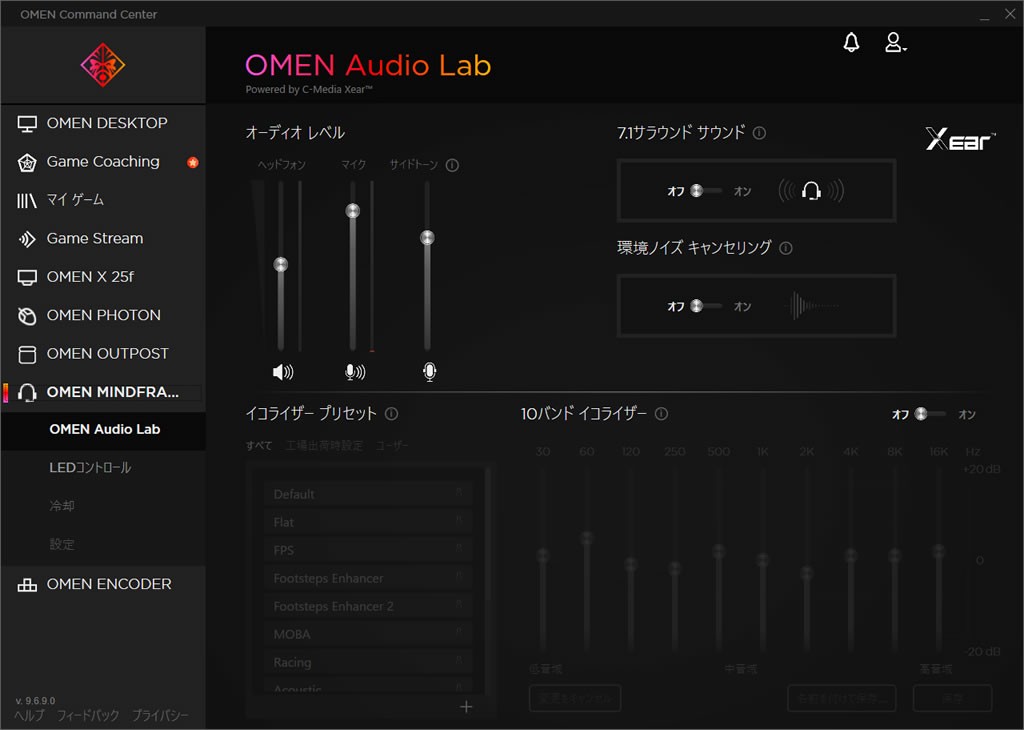1024x730 pixels.
Task: Select 設定 sub-tab under Mindframe
Action: point(62,544)
